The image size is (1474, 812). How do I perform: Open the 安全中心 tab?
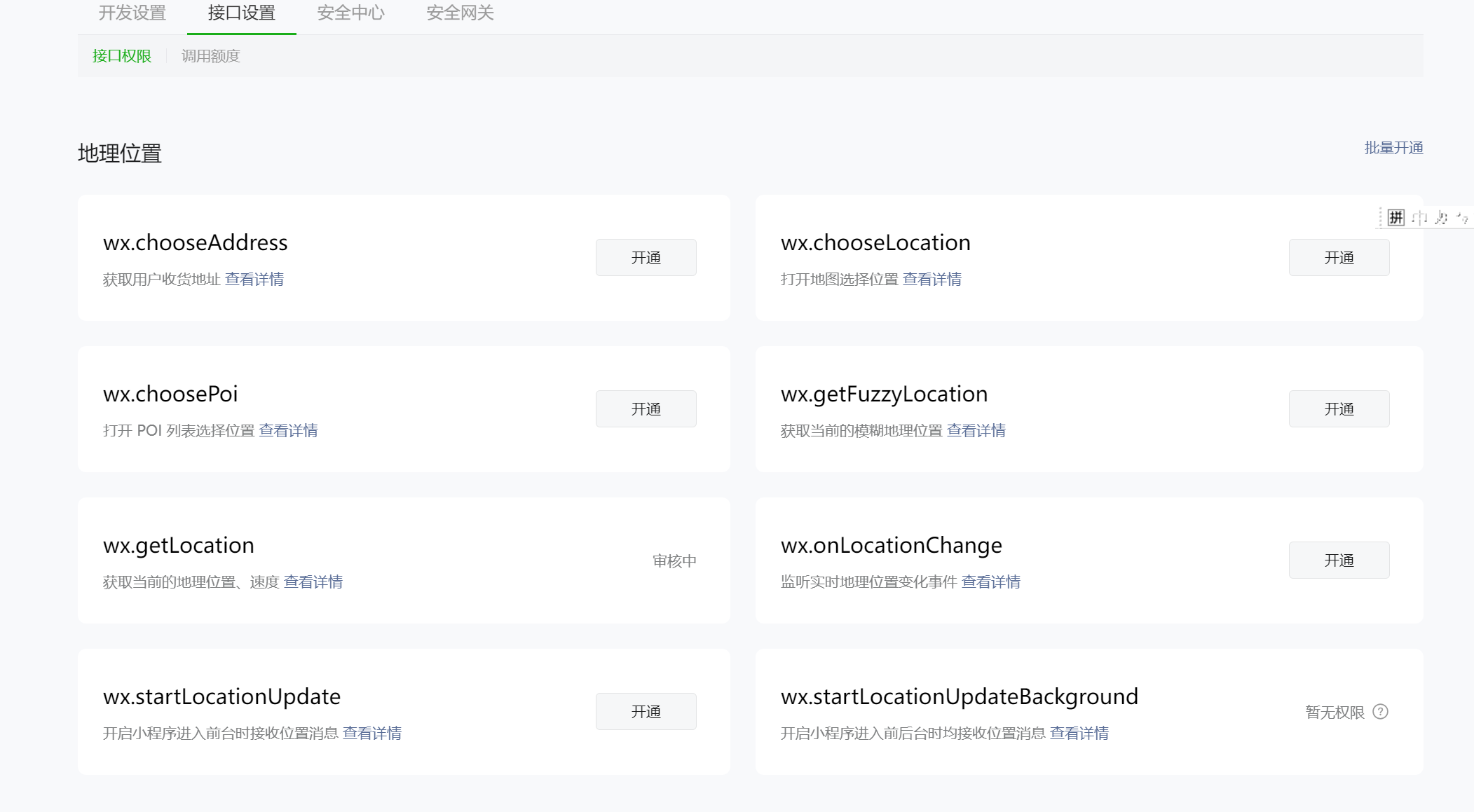[350, 13]
